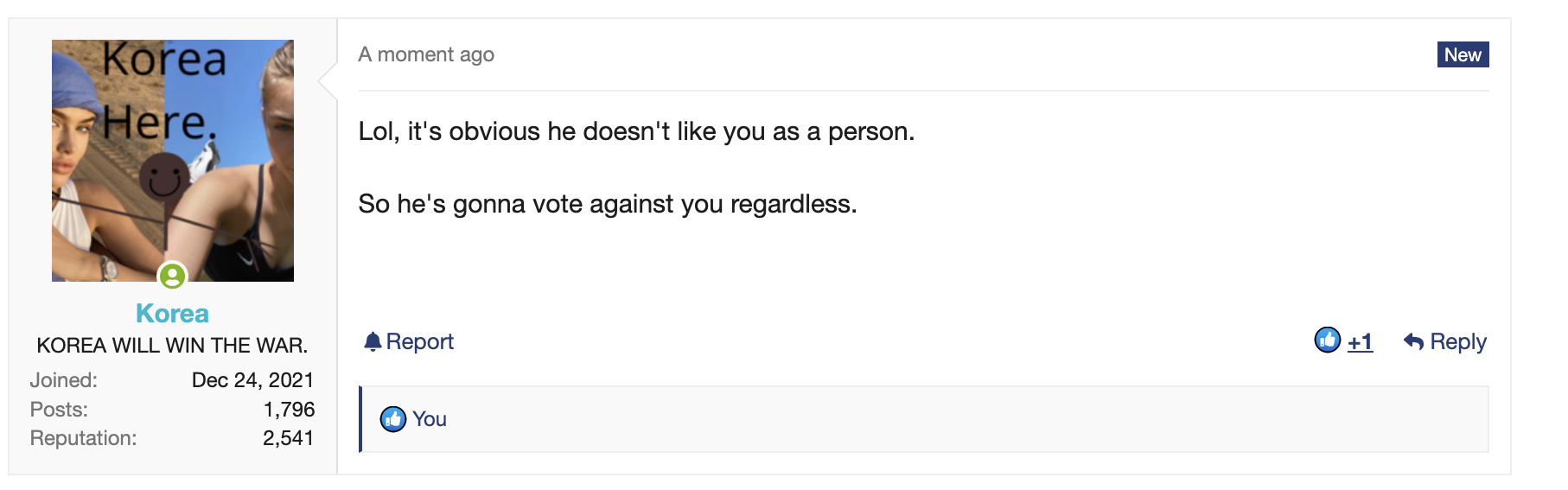
Task: Click the "A moment ago" timestamp
Action: 426,54
